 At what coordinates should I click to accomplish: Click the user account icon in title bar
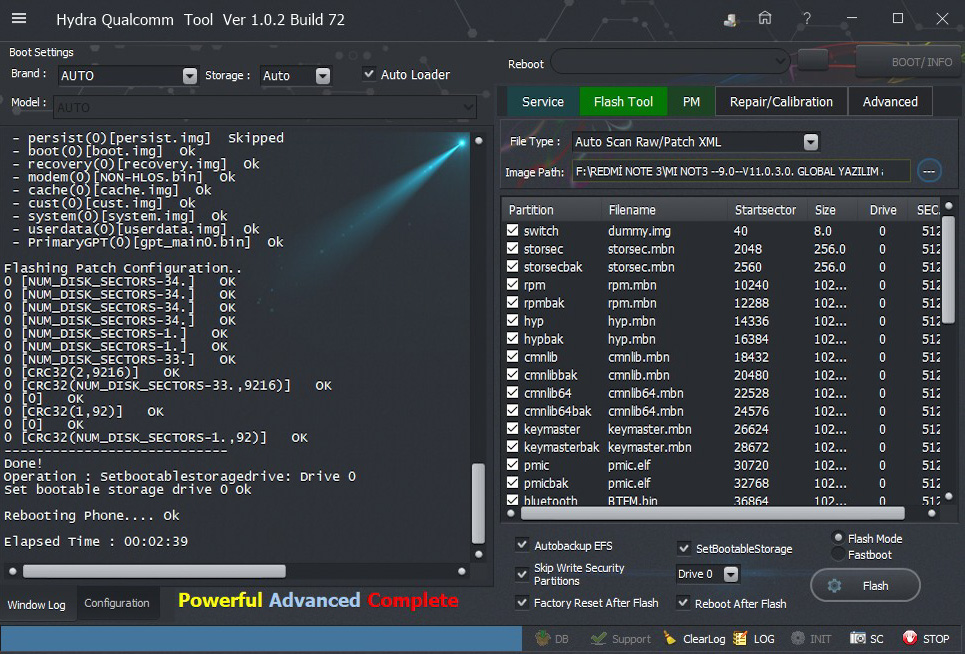click(731, 19)
